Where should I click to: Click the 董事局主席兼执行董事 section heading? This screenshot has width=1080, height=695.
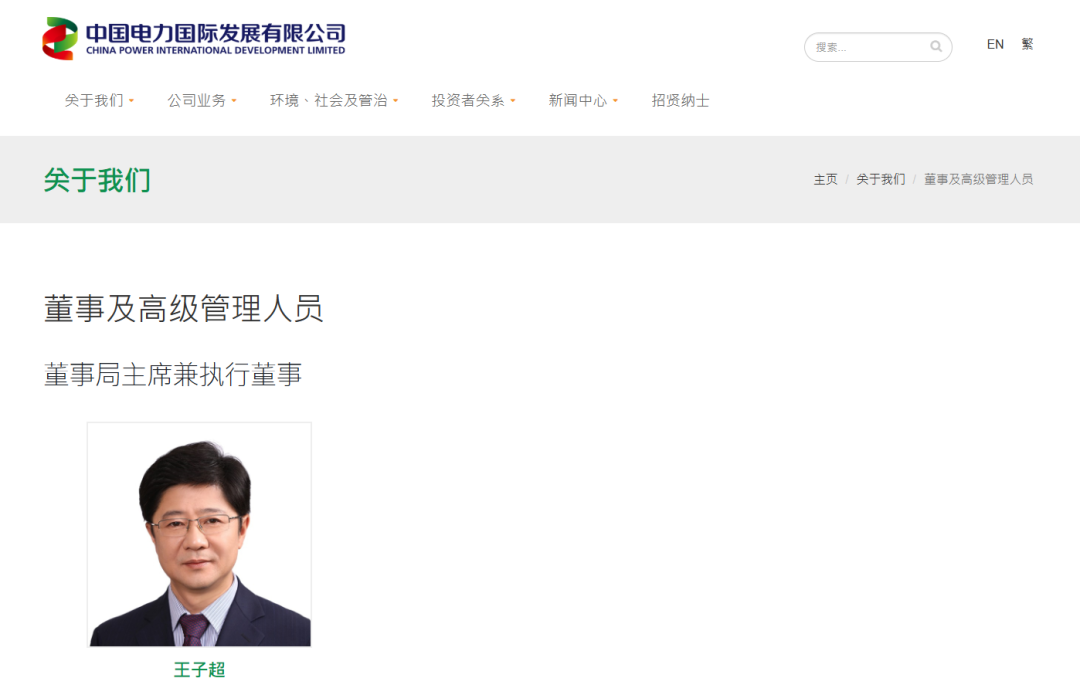(172, 374)
